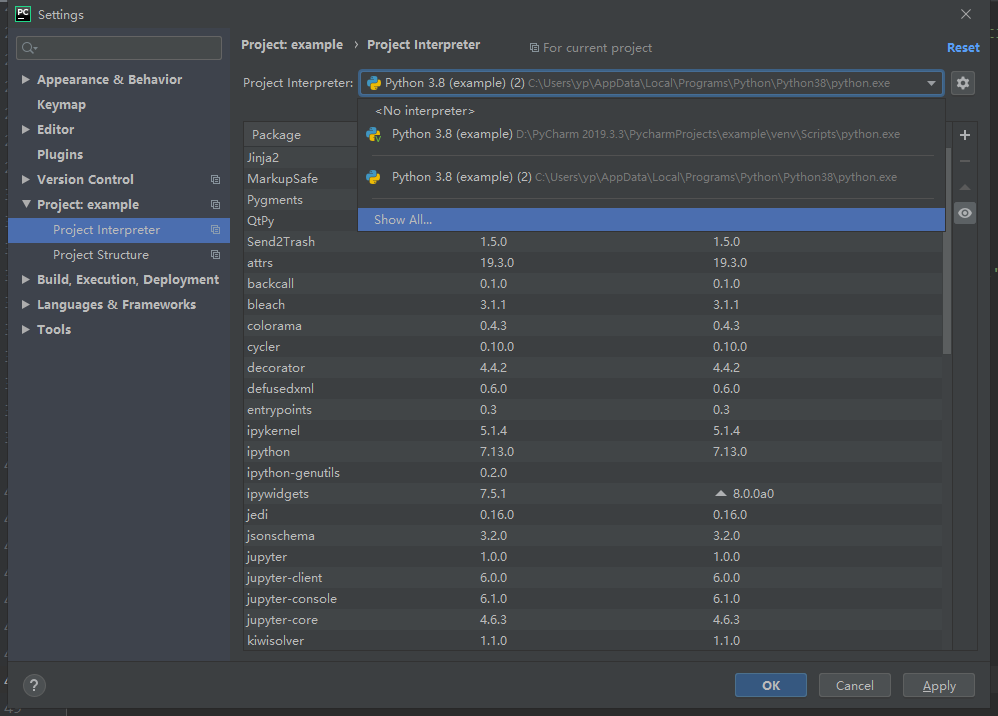This screenshot has width=998, height=716.
Task: Select the decorator package row
Action: 593,368
